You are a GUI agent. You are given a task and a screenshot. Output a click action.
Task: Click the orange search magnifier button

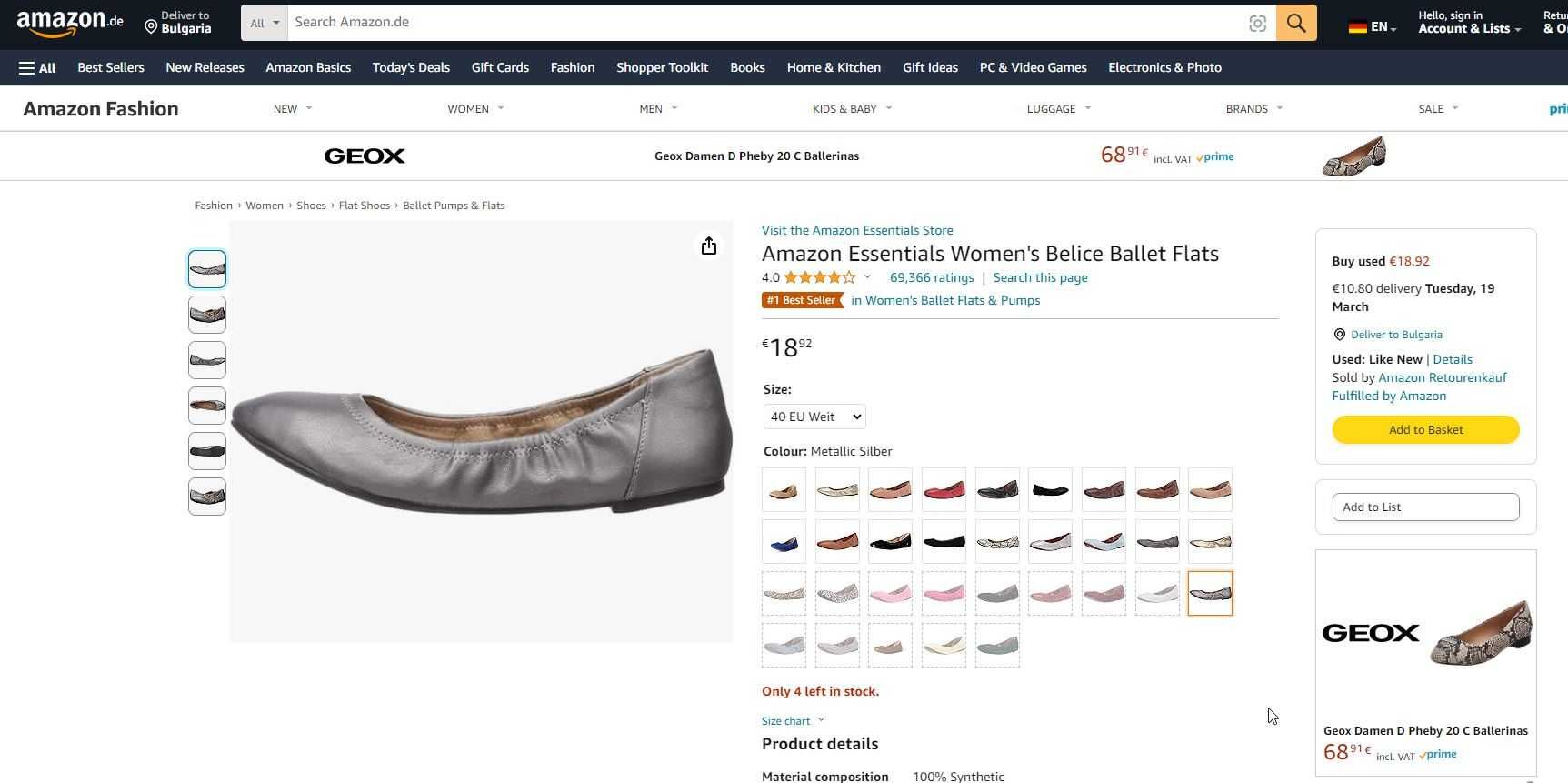[1296, 23]
